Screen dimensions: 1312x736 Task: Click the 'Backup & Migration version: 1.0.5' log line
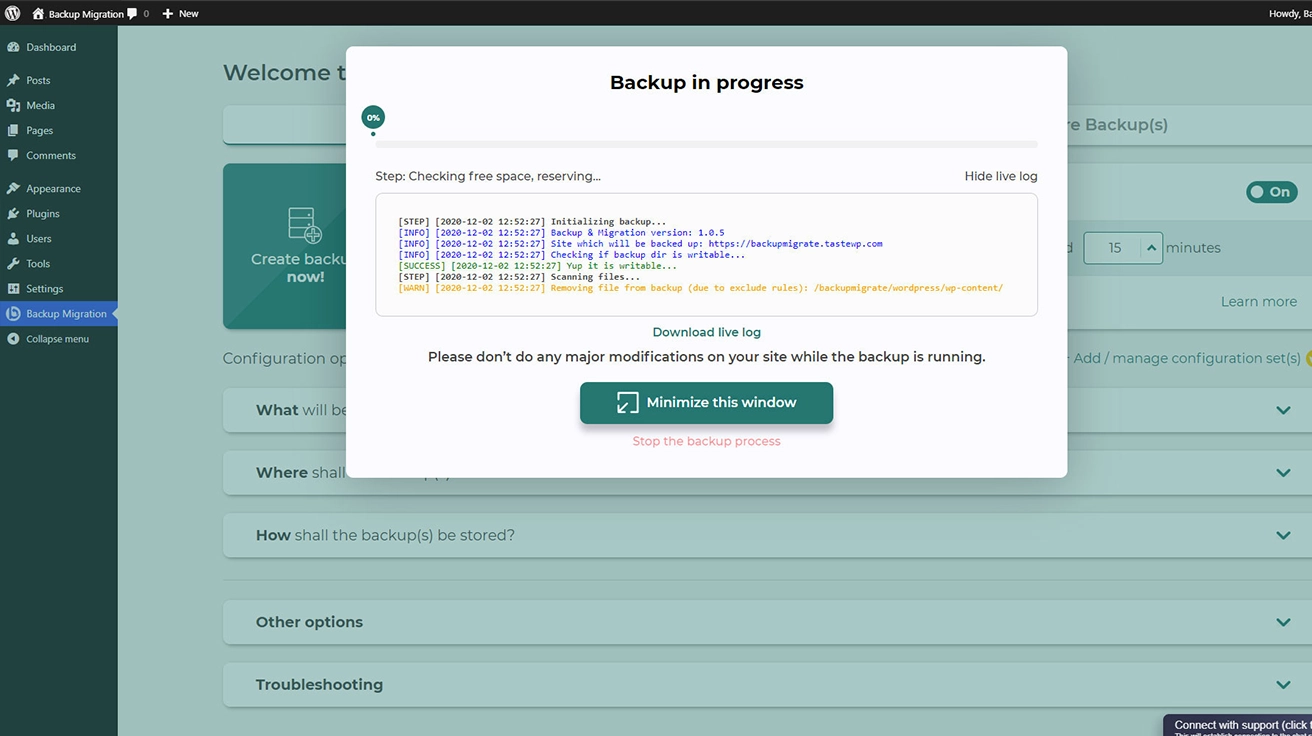pos(561,233)
